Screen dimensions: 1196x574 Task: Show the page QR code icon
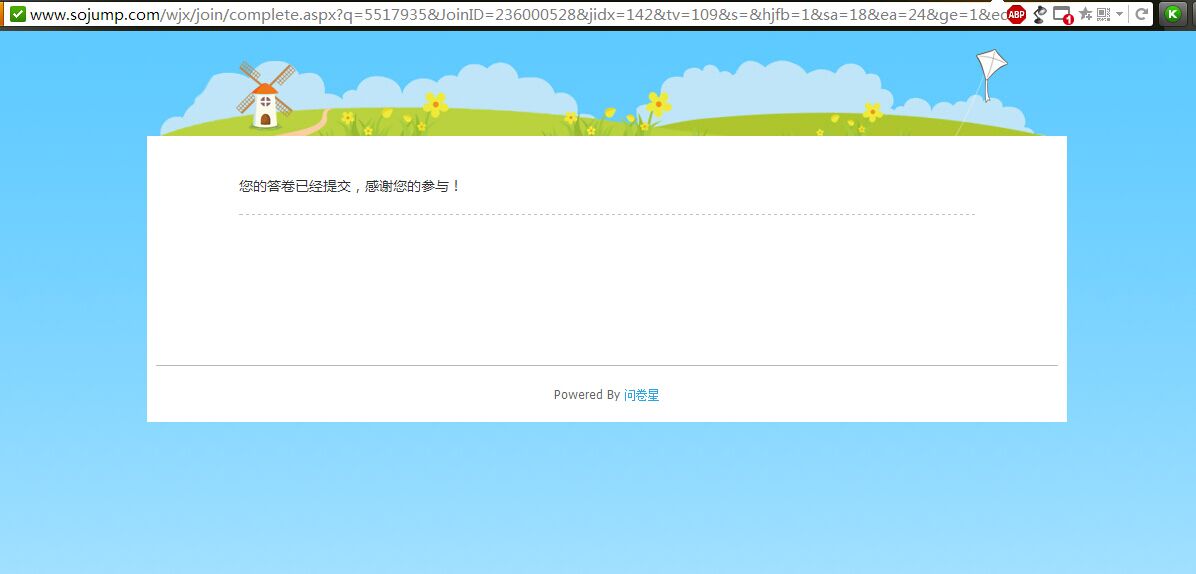pyautogui.click(x=1104, y=14)
